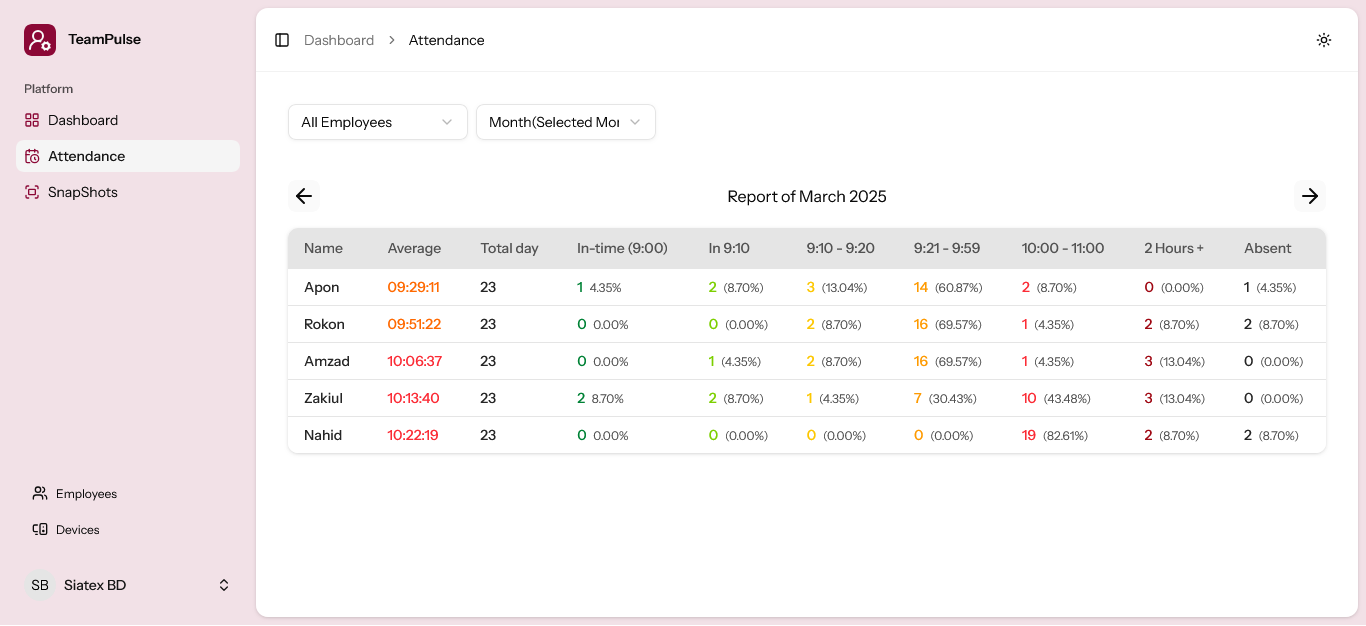Screen dimensions: 1366x626
Task: Click the Devices icon in sidebar
Action: [x=40, y=530]
